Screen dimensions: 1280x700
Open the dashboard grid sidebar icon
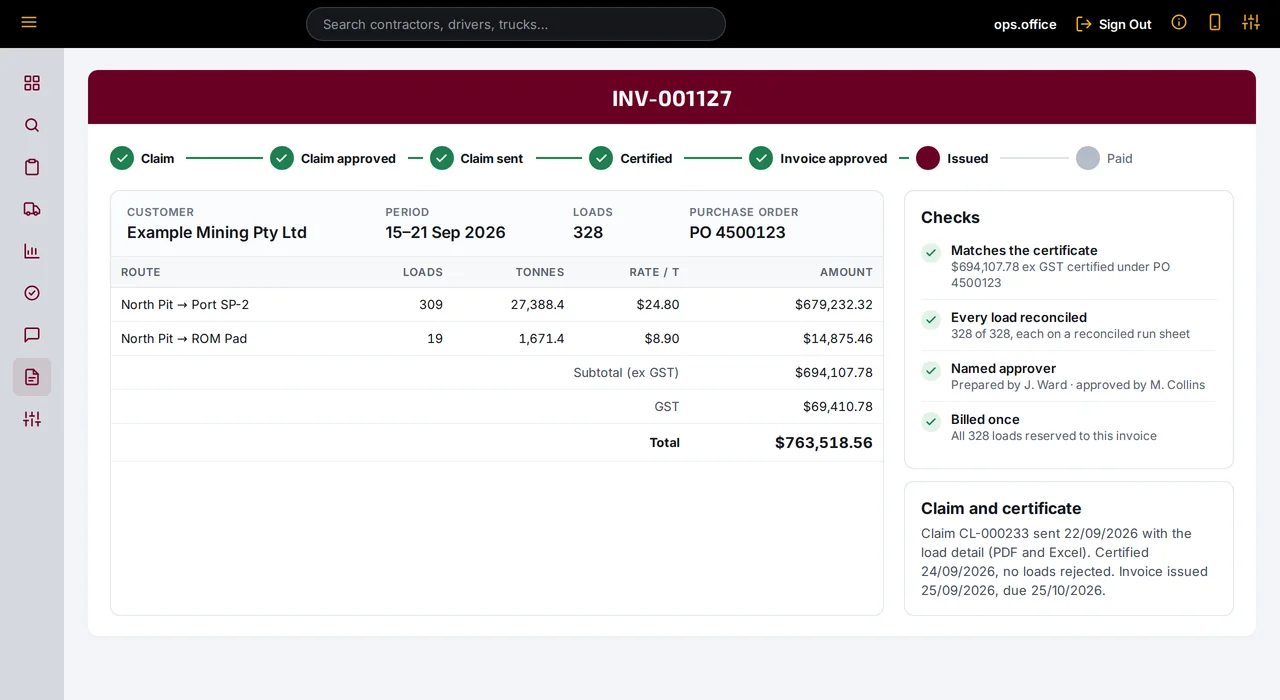[32, 83]
